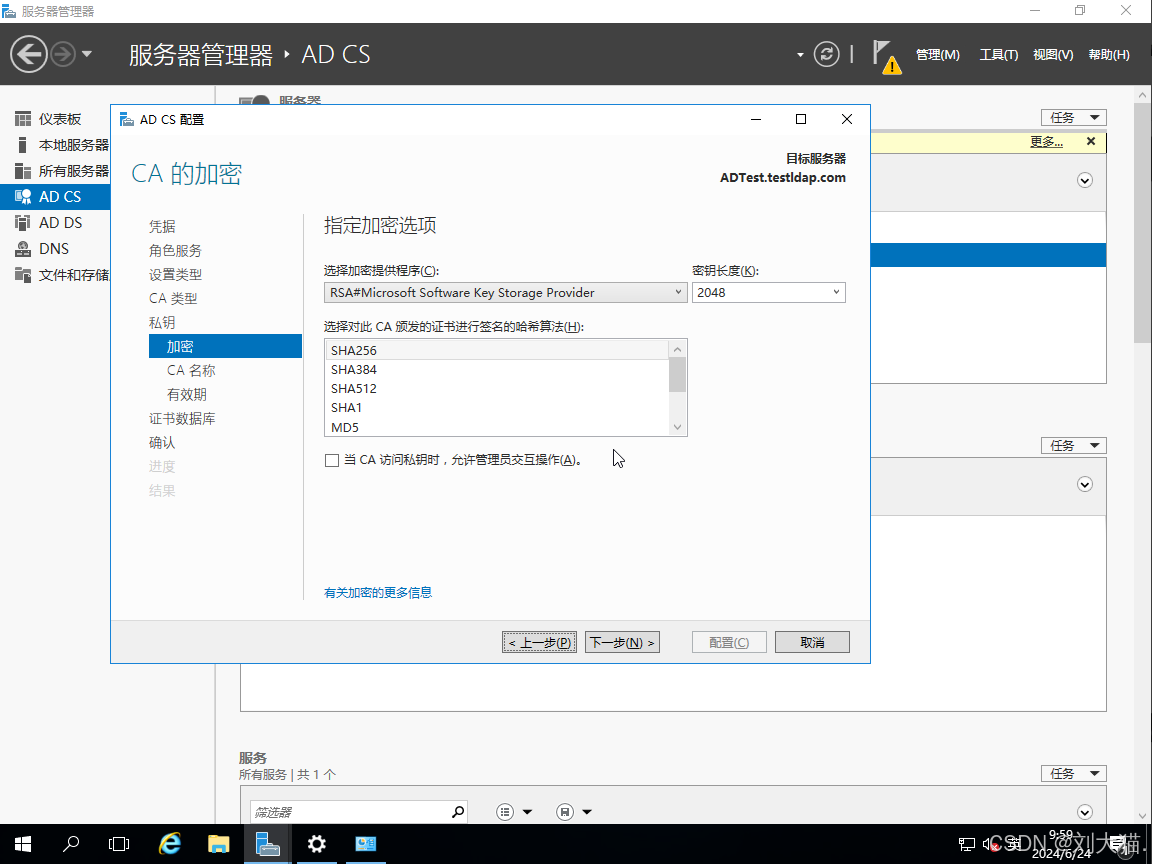Open the navigation history dropdown arrow
The height and width of the screenshot is (864, 1152).
click(x=87, y=54)
